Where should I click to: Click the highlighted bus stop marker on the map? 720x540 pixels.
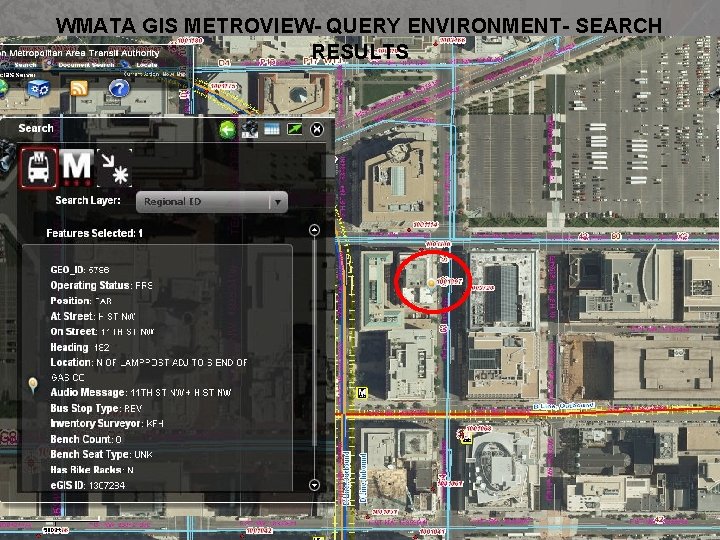(431, 283)
